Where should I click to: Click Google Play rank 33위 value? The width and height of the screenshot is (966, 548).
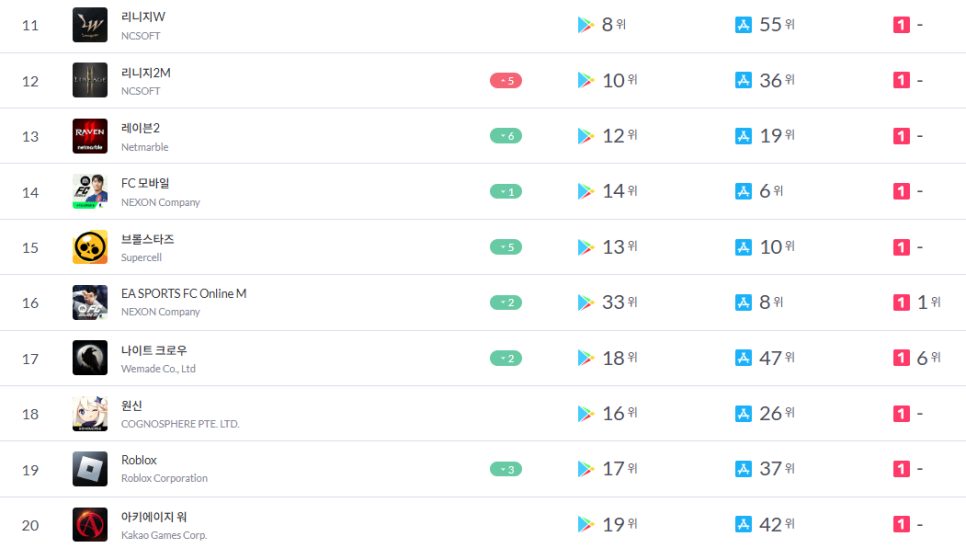click(620, 302)
